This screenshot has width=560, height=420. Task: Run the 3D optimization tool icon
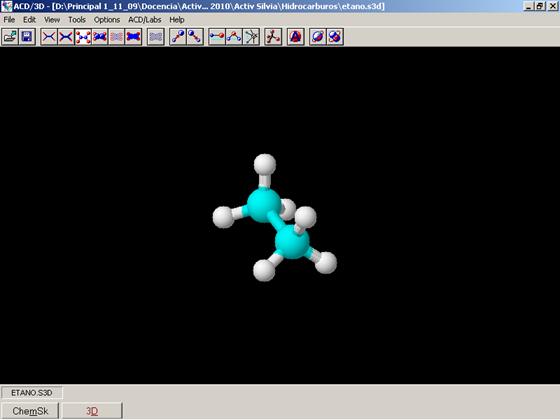[x=273, y=37]
